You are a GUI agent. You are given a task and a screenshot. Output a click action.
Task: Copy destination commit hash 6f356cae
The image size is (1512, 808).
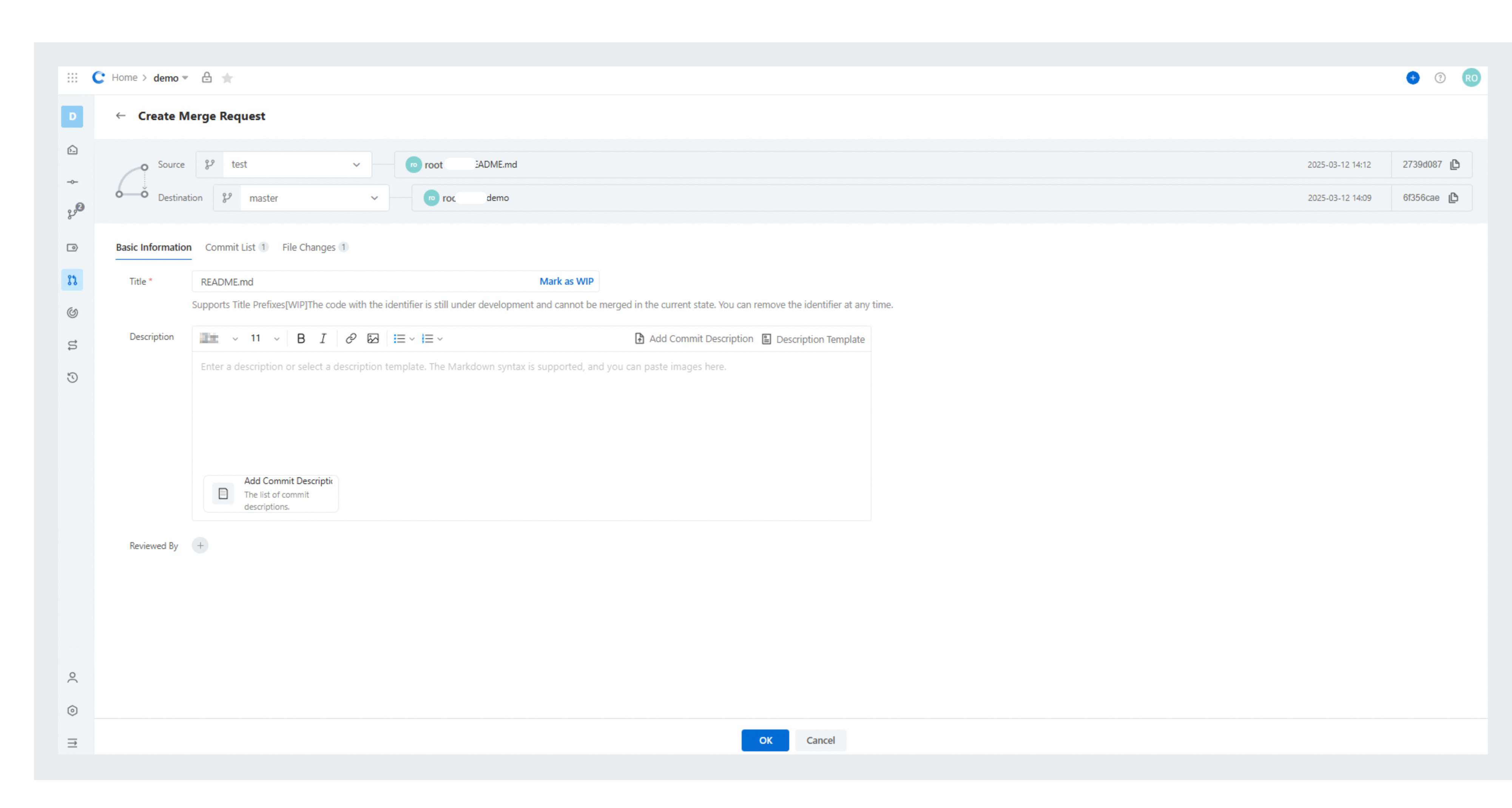click(x=1453, y=198)
